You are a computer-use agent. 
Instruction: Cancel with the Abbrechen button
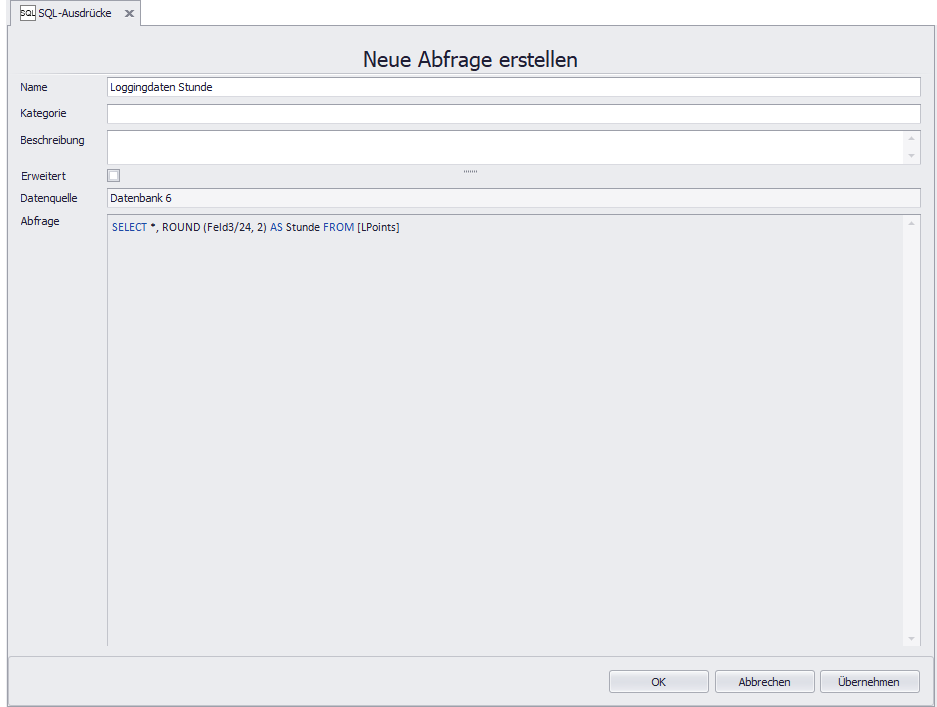(764, 681)
